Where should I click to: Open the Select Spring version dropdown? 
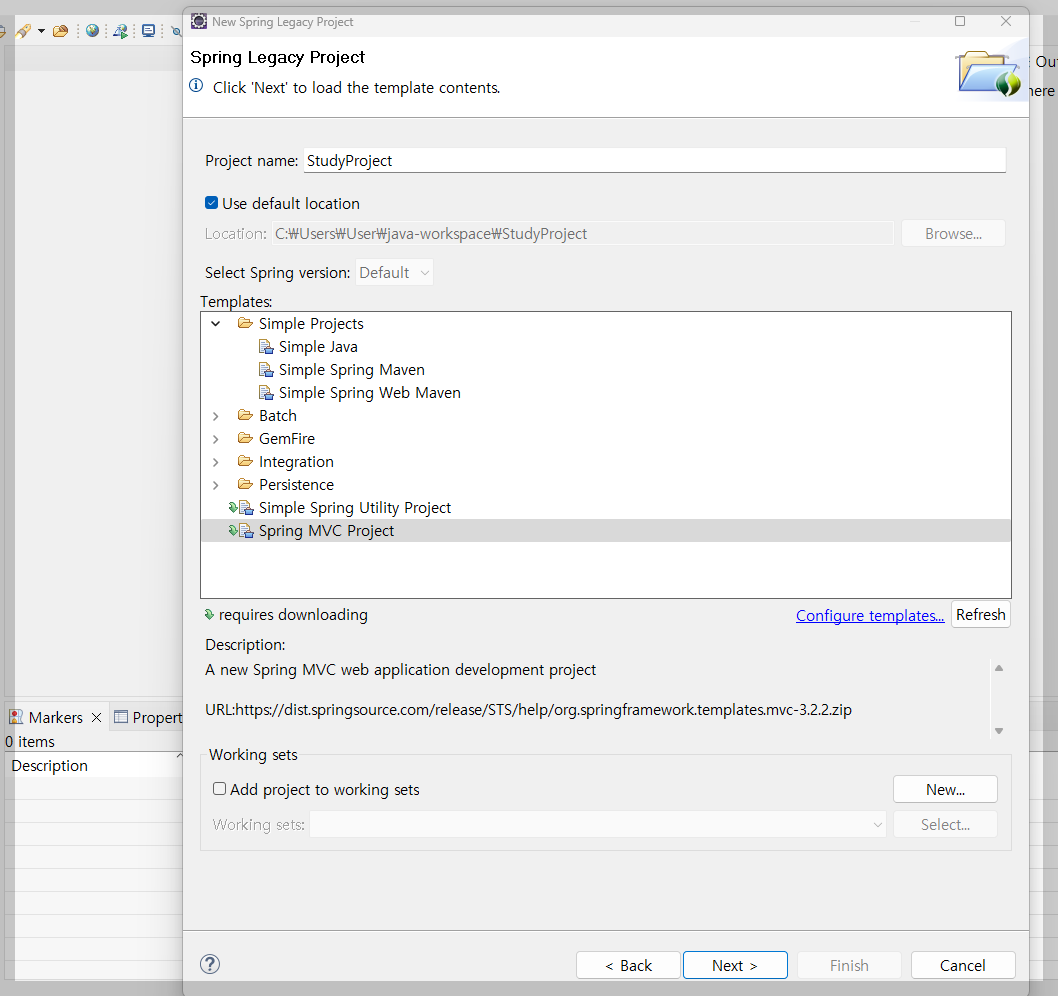[394, 273]
